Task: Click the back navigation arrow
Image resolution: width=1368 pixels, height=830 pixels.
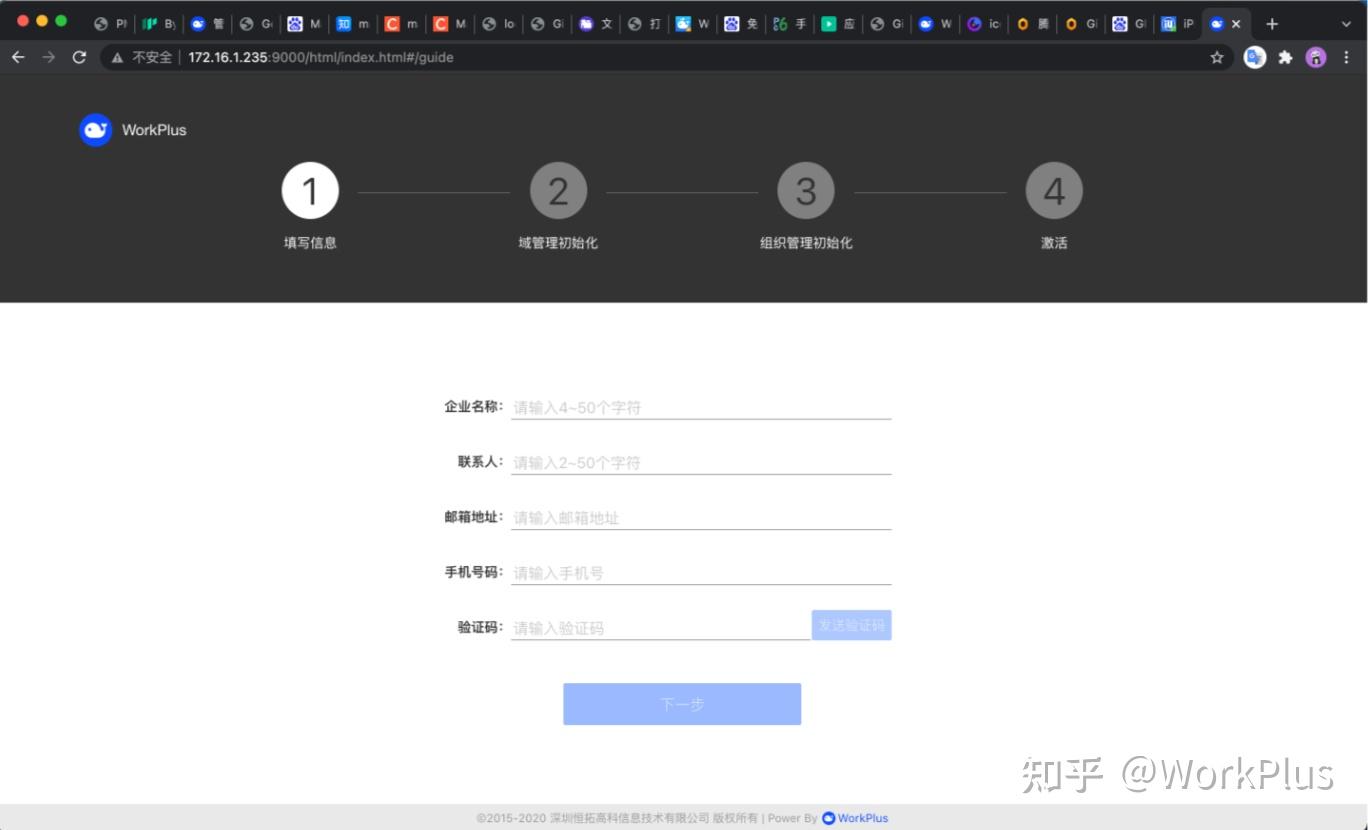Action: [x=18, y=57]
